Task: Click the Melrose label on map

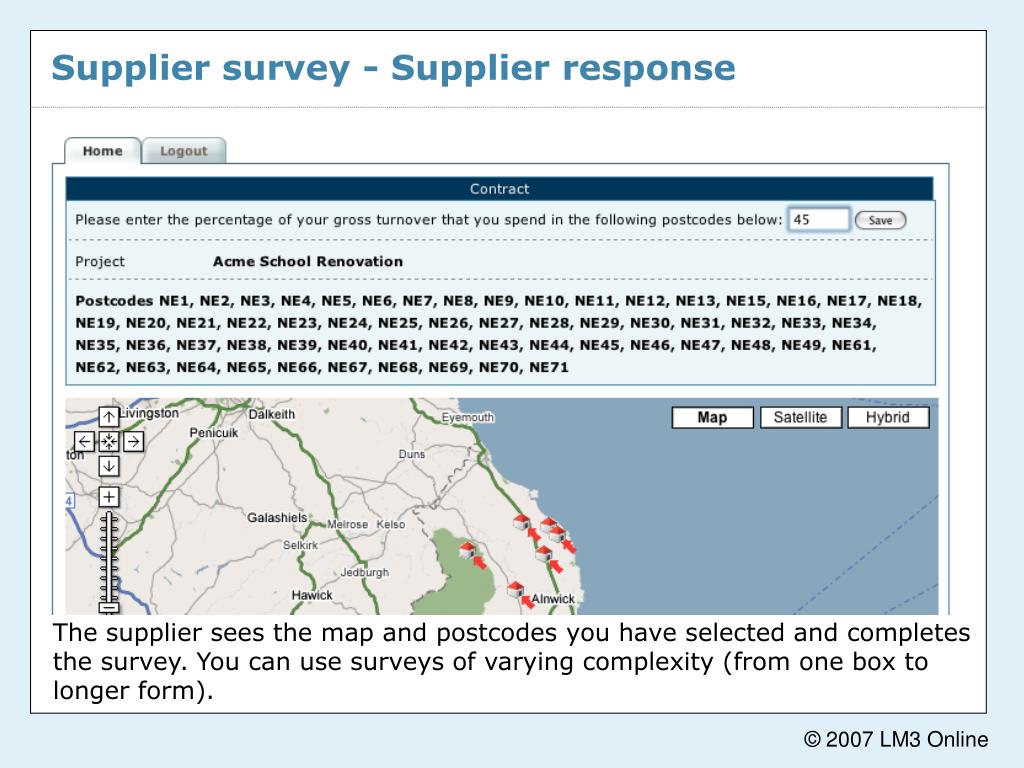Action: click(347, 524)
